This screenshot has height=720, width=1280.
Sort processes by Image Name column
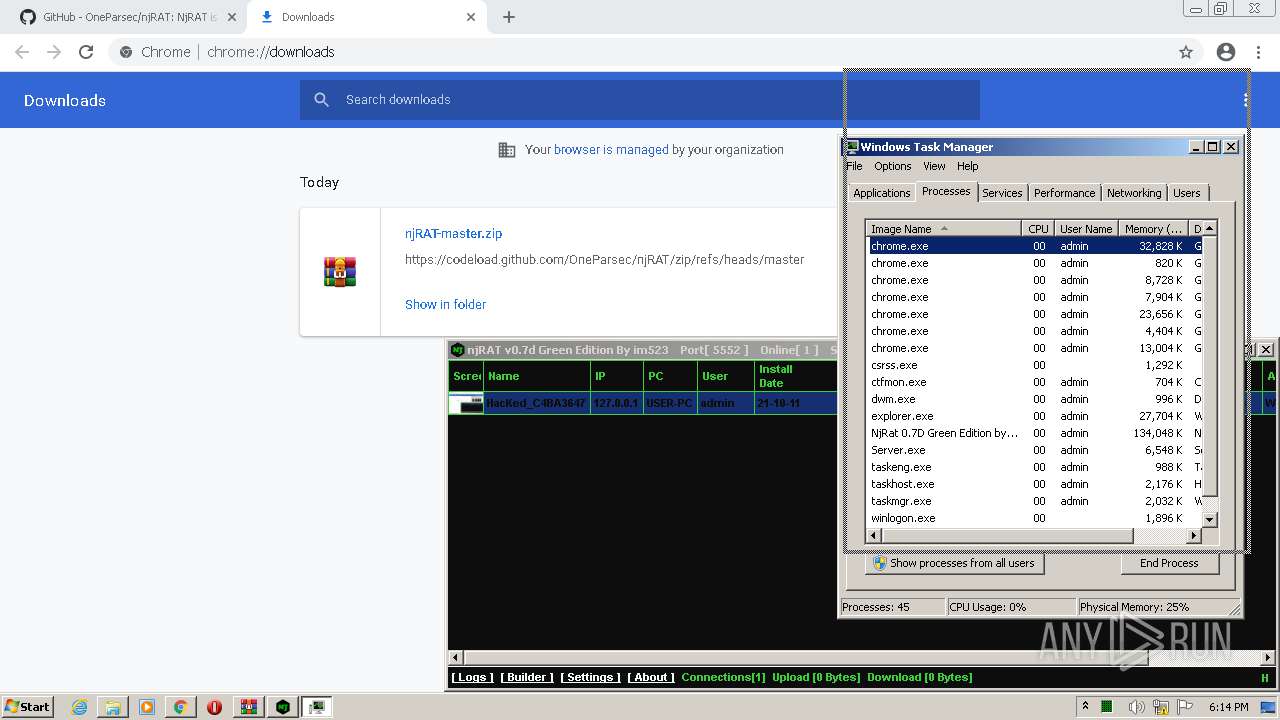click(944, 229)
